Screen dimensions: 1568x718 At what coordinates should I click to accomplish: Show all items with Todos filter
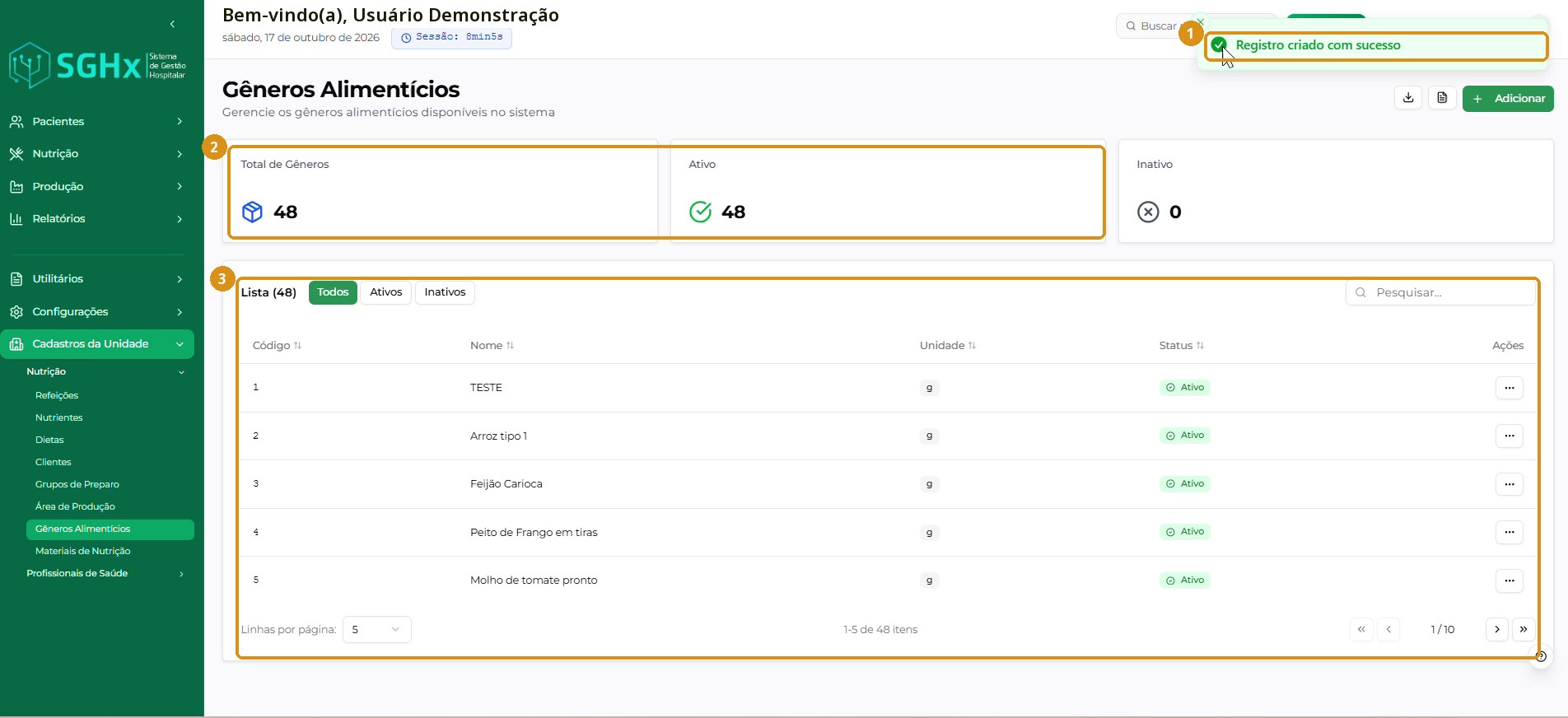[333, 292]
